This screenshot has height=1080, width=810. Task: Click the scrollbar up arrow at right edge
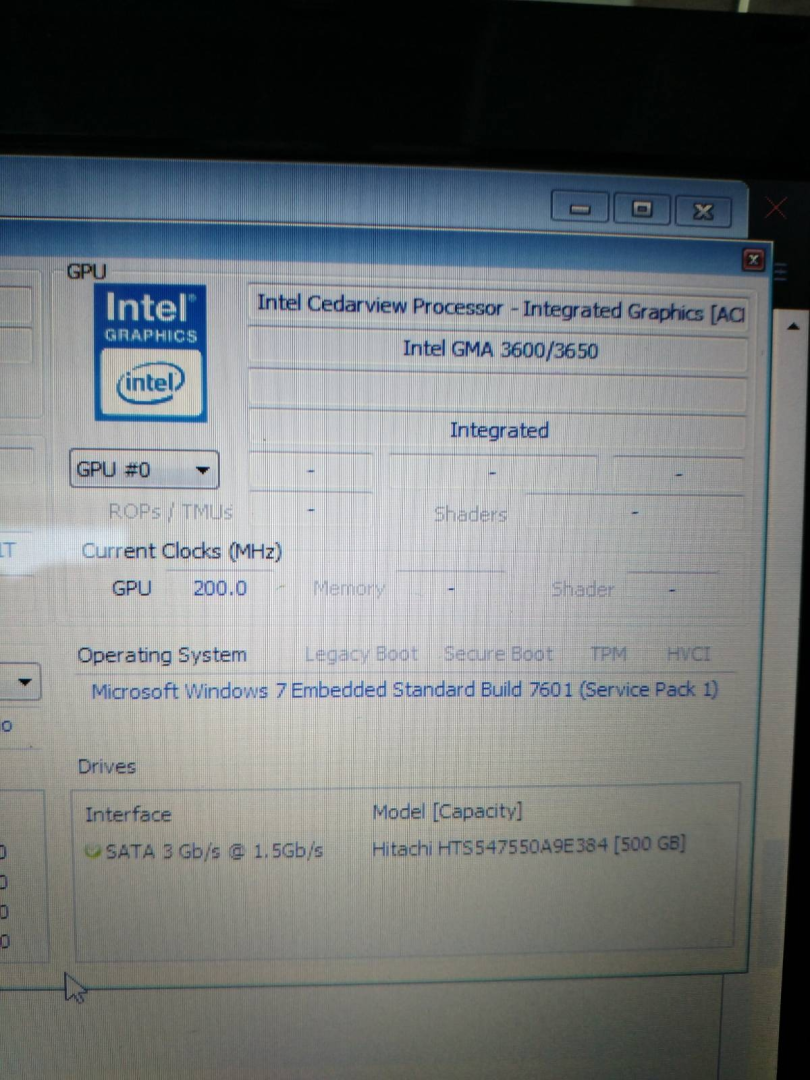click(793, 326)
